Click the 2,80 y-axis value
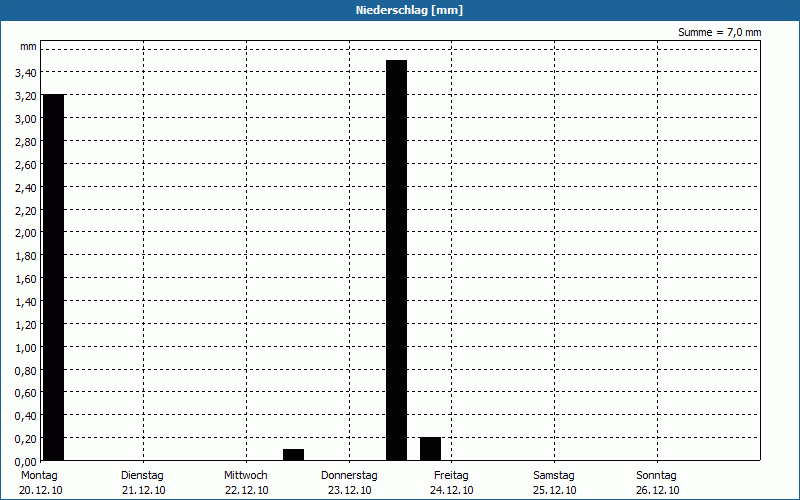The height and width of the screenshot is (500, 800). pos(26,142)
